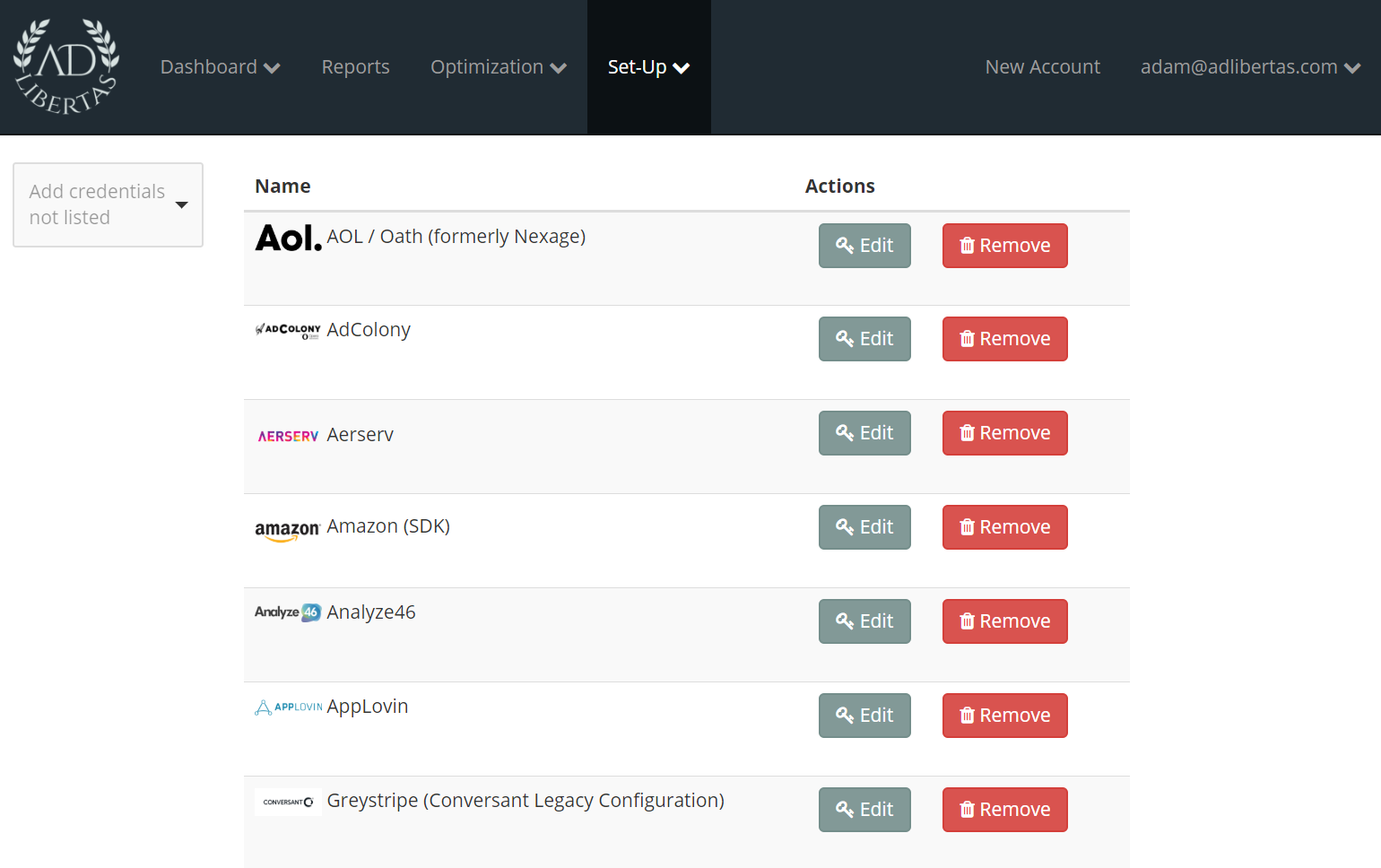Edit the Amazon (SDK) credentials
Image resolution: width=1381 pixels, height=868 pixels.
[864, 527]
